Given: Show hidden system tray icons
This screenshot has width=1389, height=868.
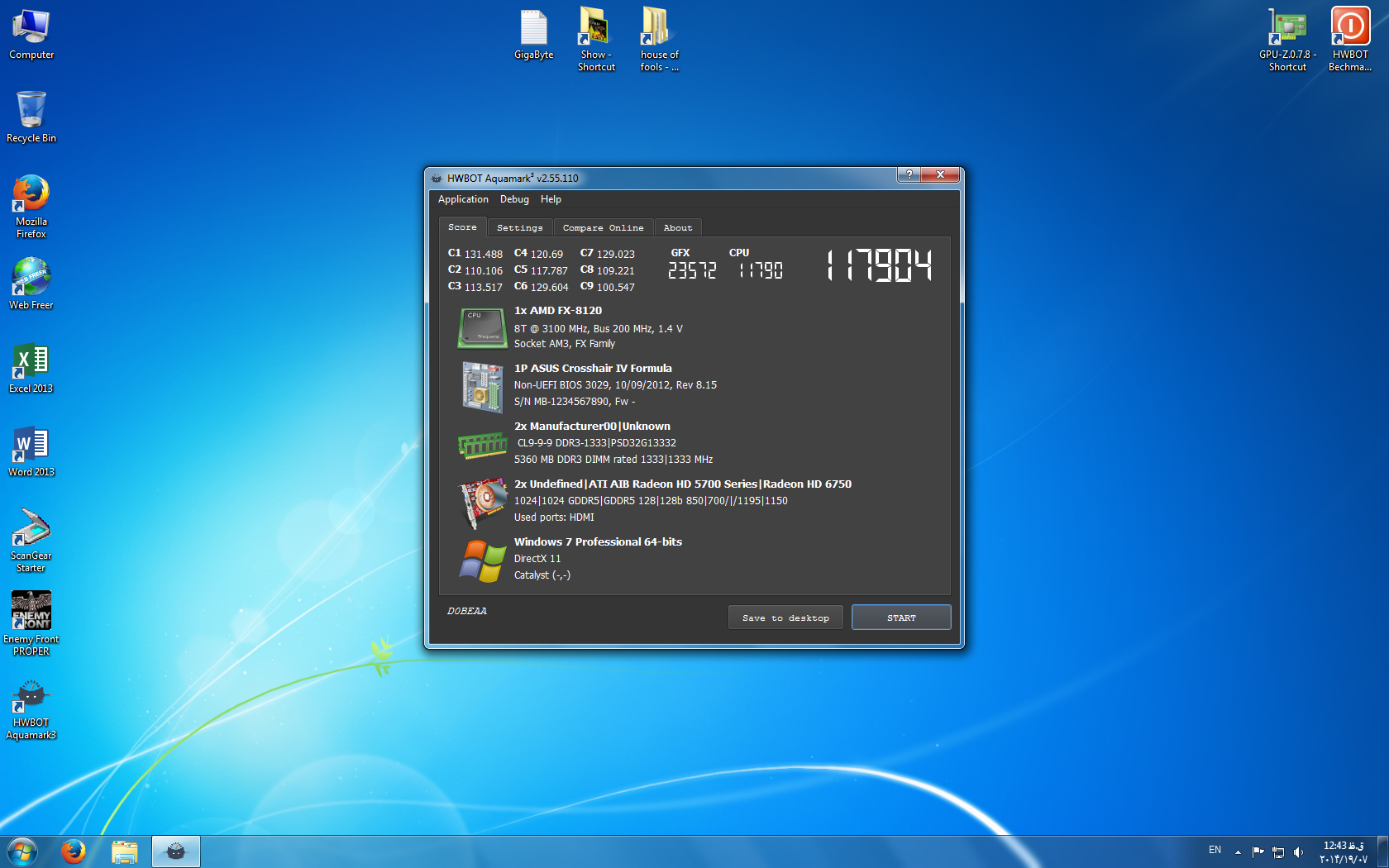Looking at the screenshot, I should (x=1238, y=851).
